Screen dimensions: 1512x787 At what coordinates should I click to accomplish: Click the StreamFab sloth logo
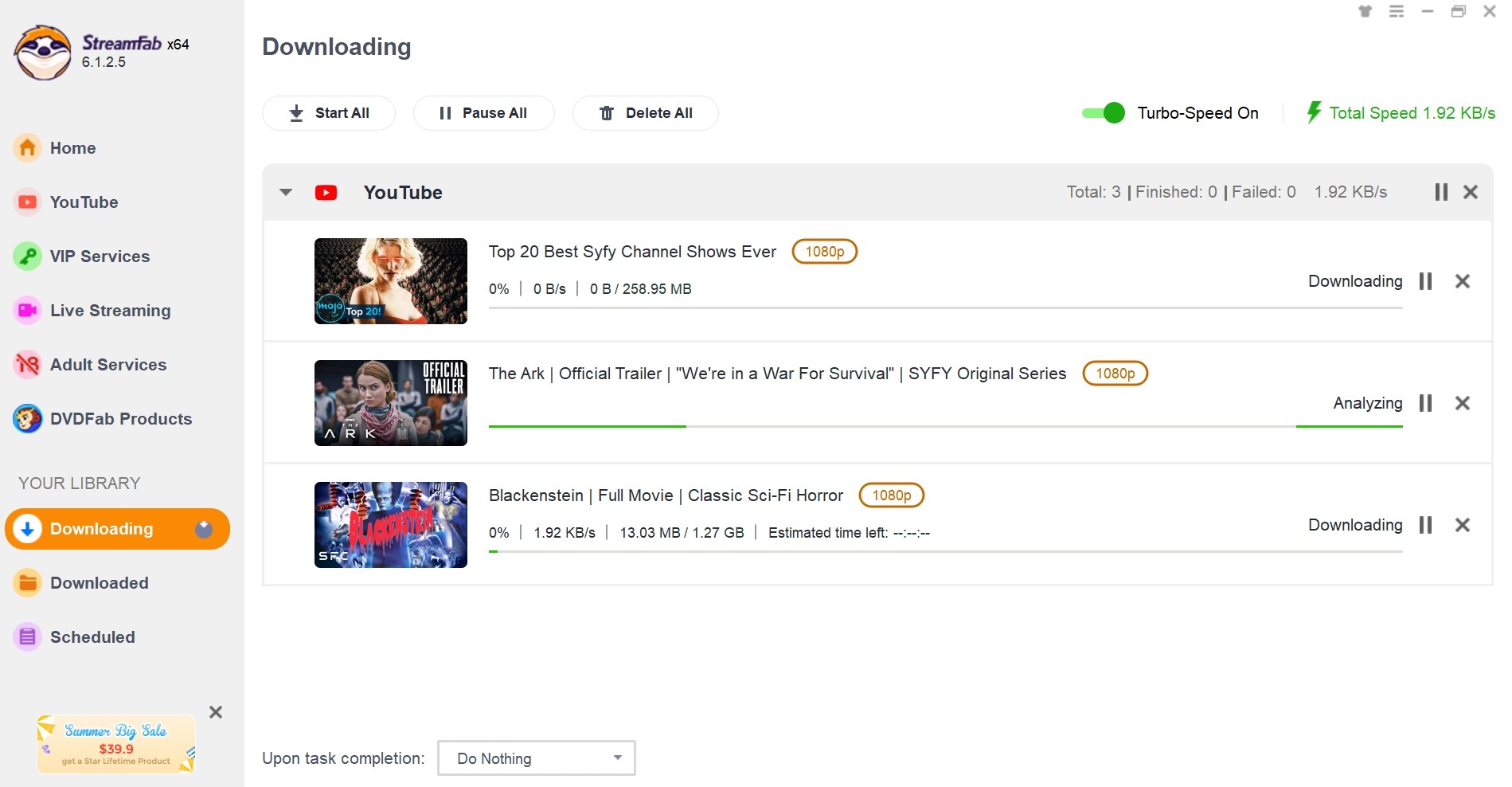[x=42, y=52]
